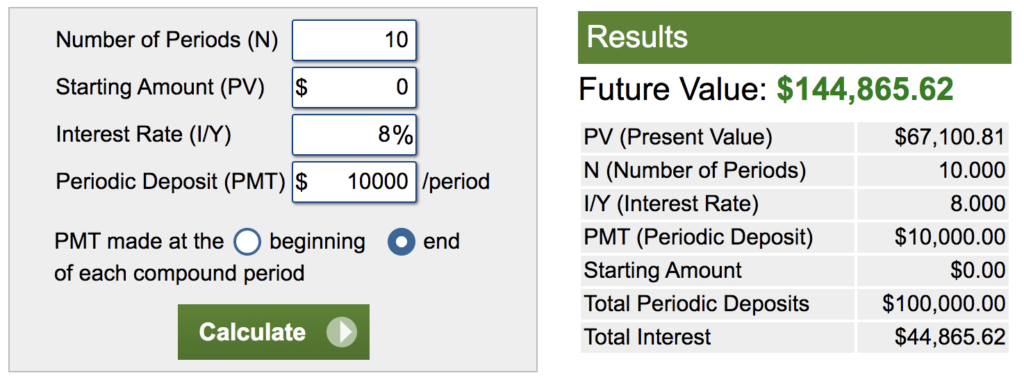Image resolution: width=1024 pixels, height=389 pixels.
Task: Click the arrow icon on Calculate button
Action: coord(342,332)
